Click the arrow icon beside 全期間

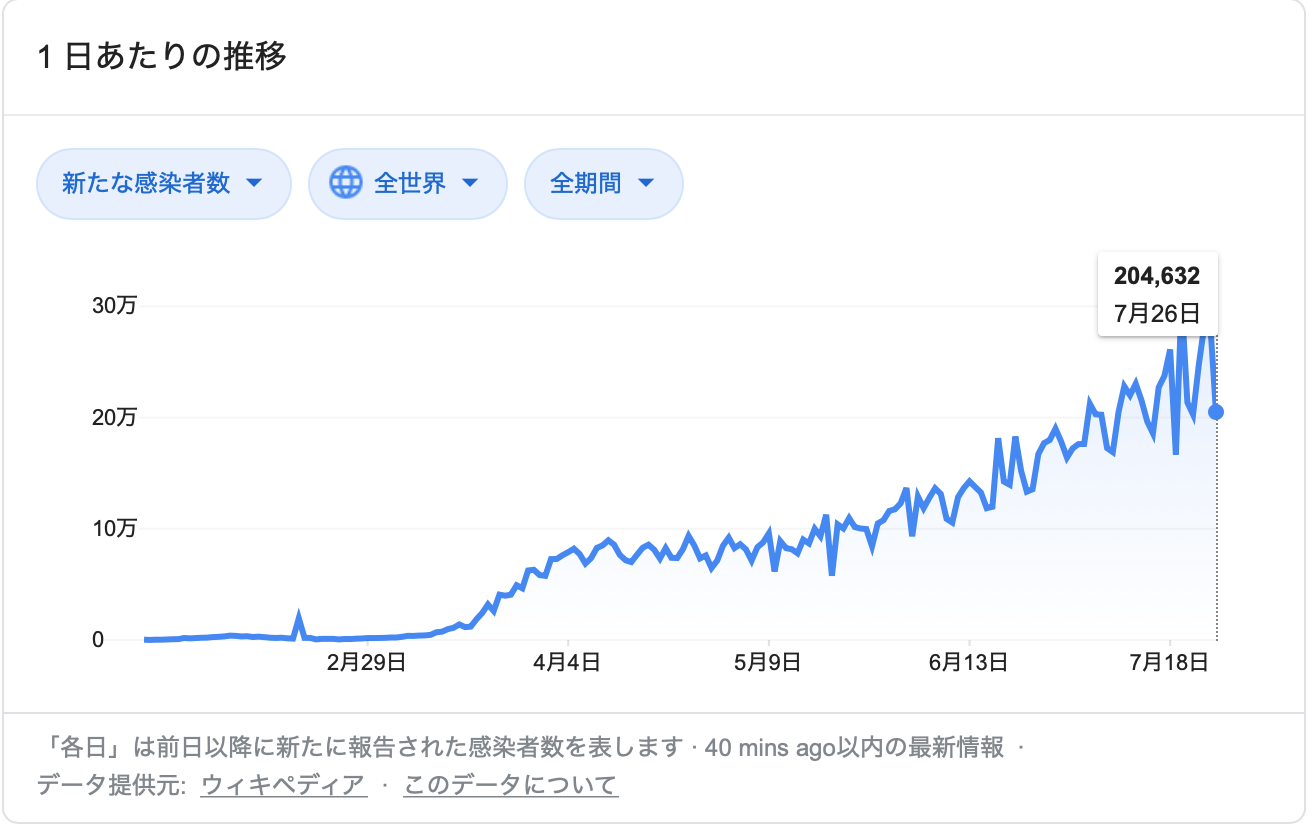646,183
